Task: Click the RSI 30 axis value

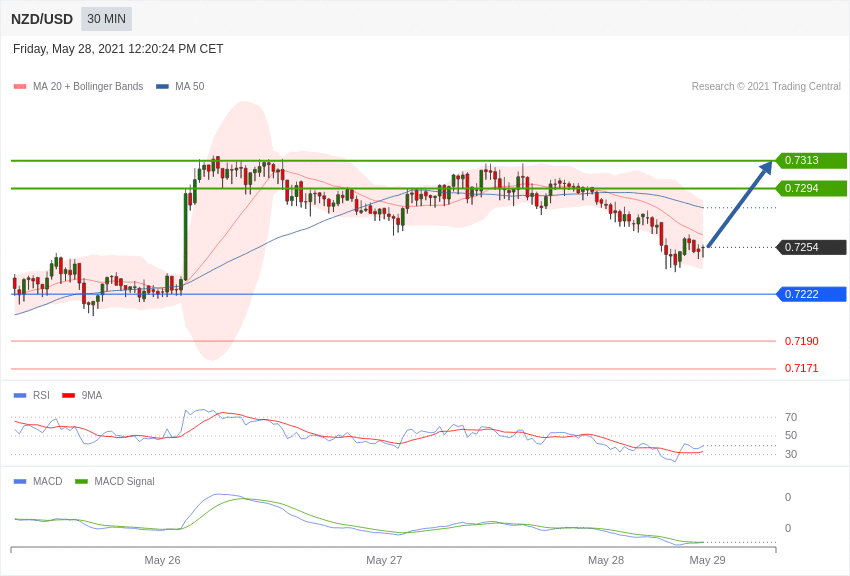Action: tap(791, 454)
